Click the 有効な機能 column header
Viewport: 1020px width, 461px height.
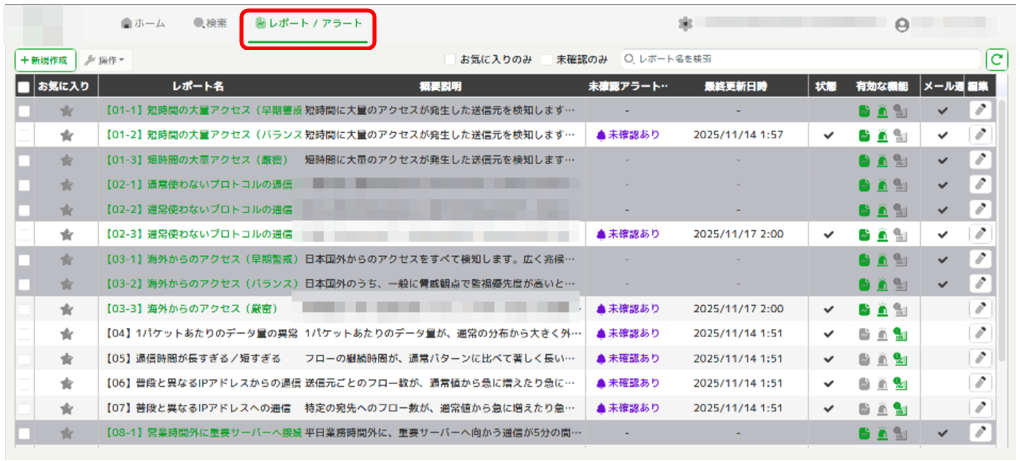point(882,86)
